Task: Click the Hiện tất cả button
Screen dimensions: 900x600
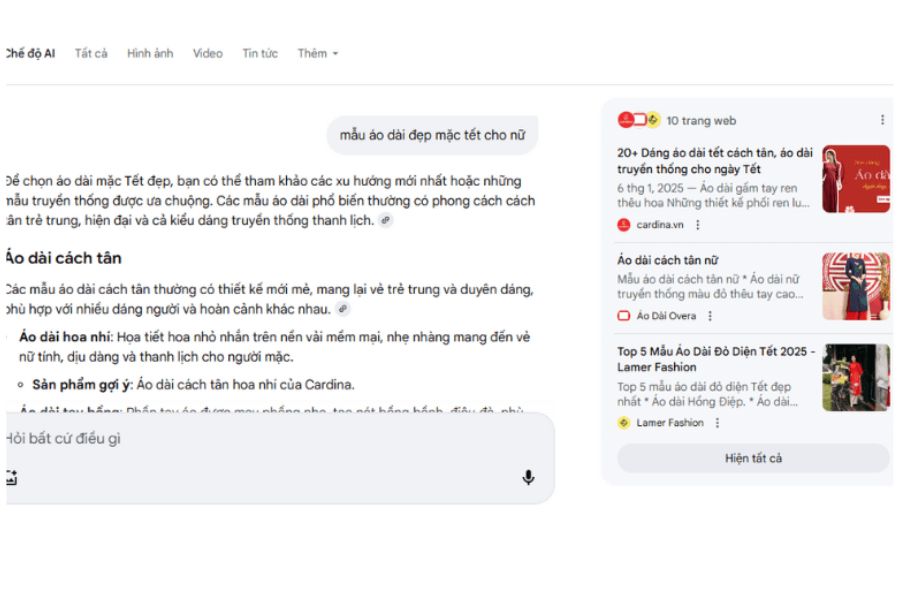Action: 753,458
